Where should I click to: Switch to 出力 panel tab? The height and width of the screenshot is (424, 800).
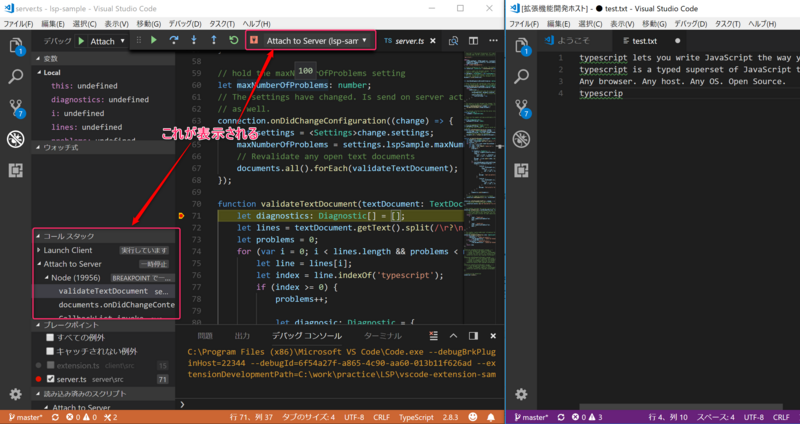pyautogui.click(x=242, y=336)
